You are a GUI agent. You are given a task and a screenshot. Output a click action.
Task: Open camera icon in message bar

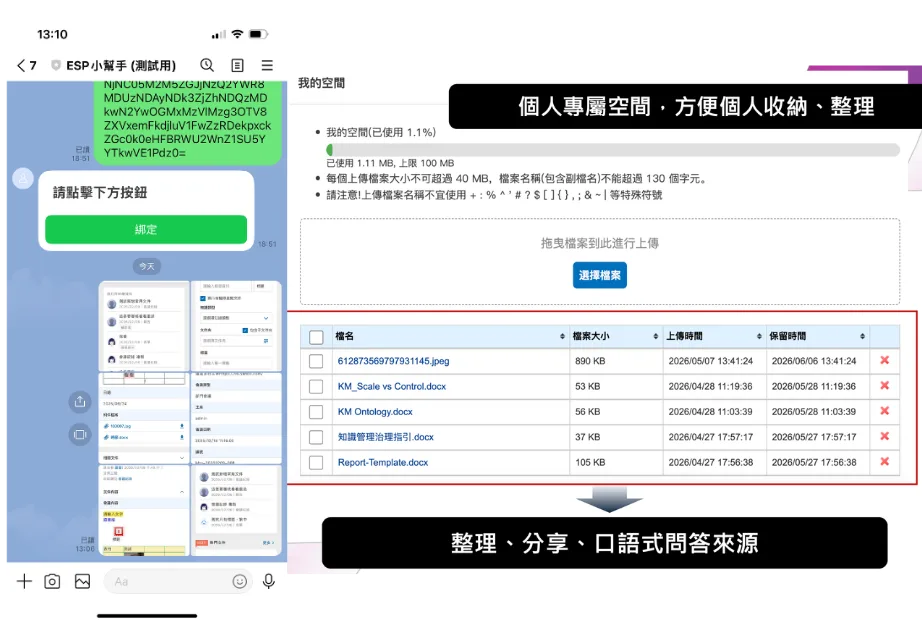pyautogui.click(x=52, y=581)
